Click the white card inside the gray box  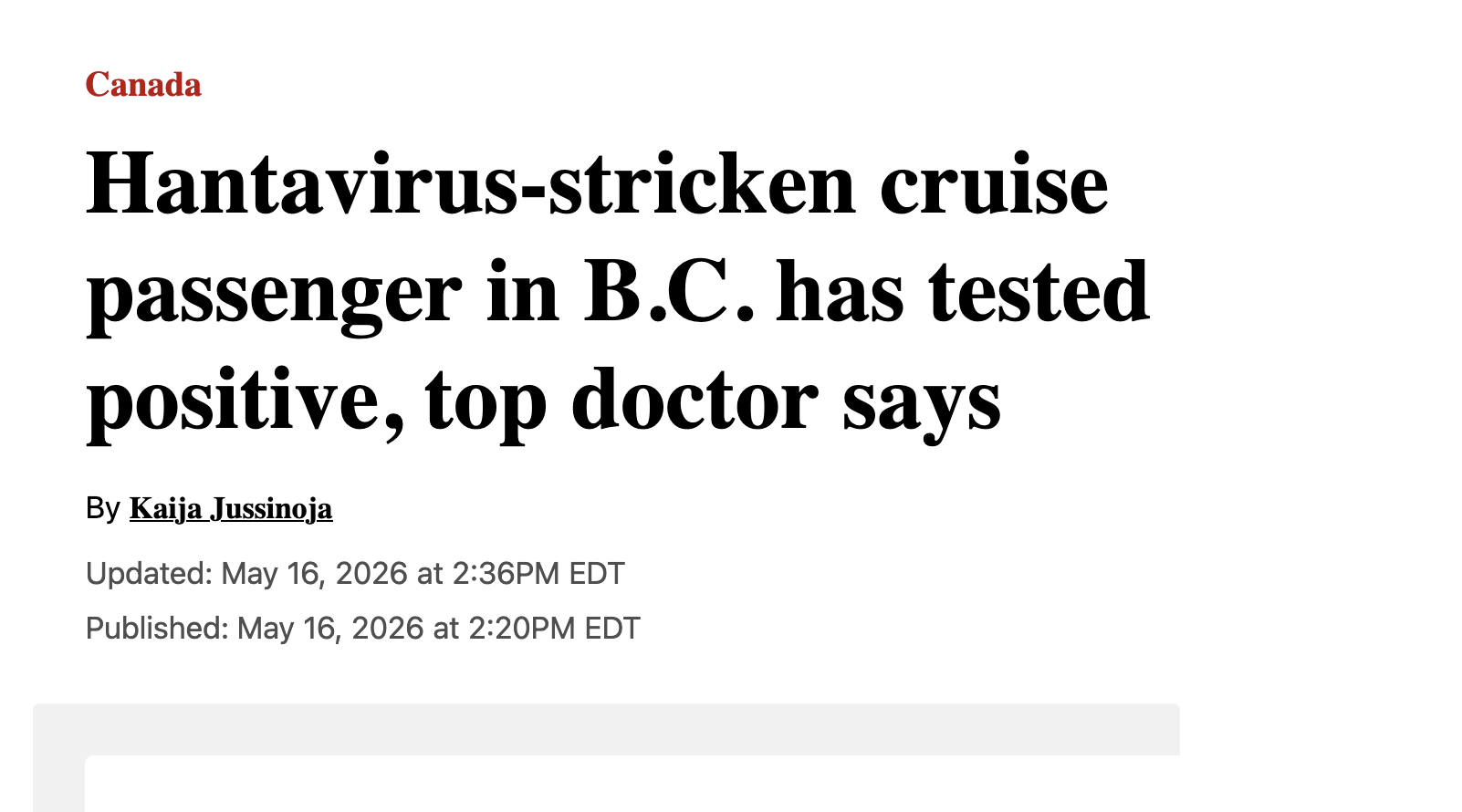[x=632, y=784]
